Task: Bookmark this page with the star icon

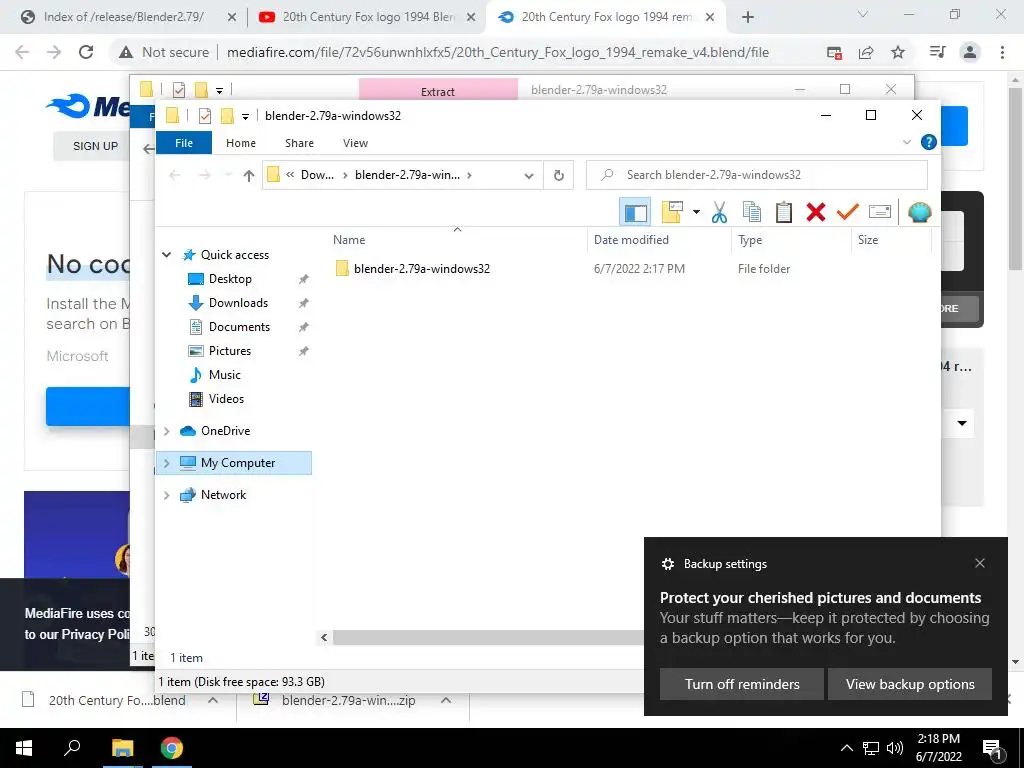Action: coord(898,52)
